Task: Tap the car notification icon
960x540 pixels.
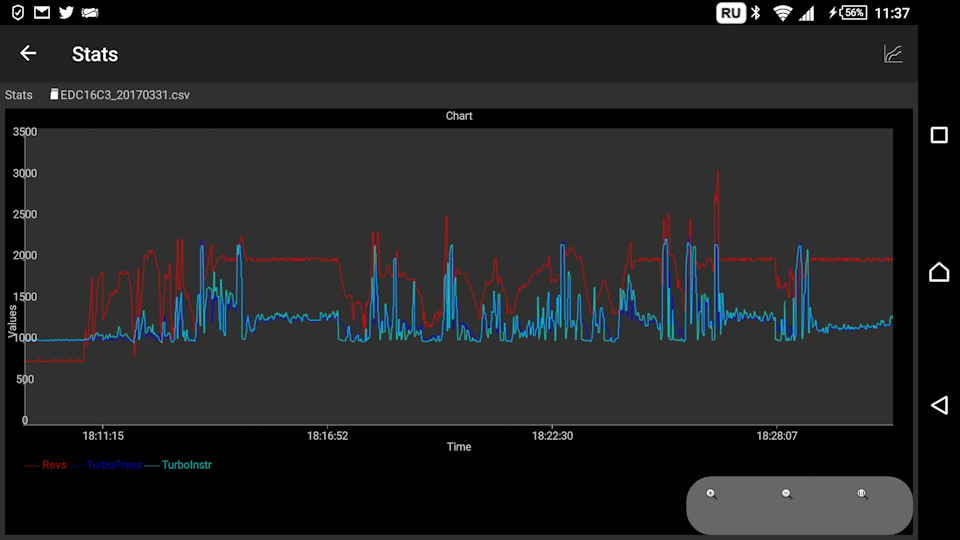Action: tap(90, 12)
